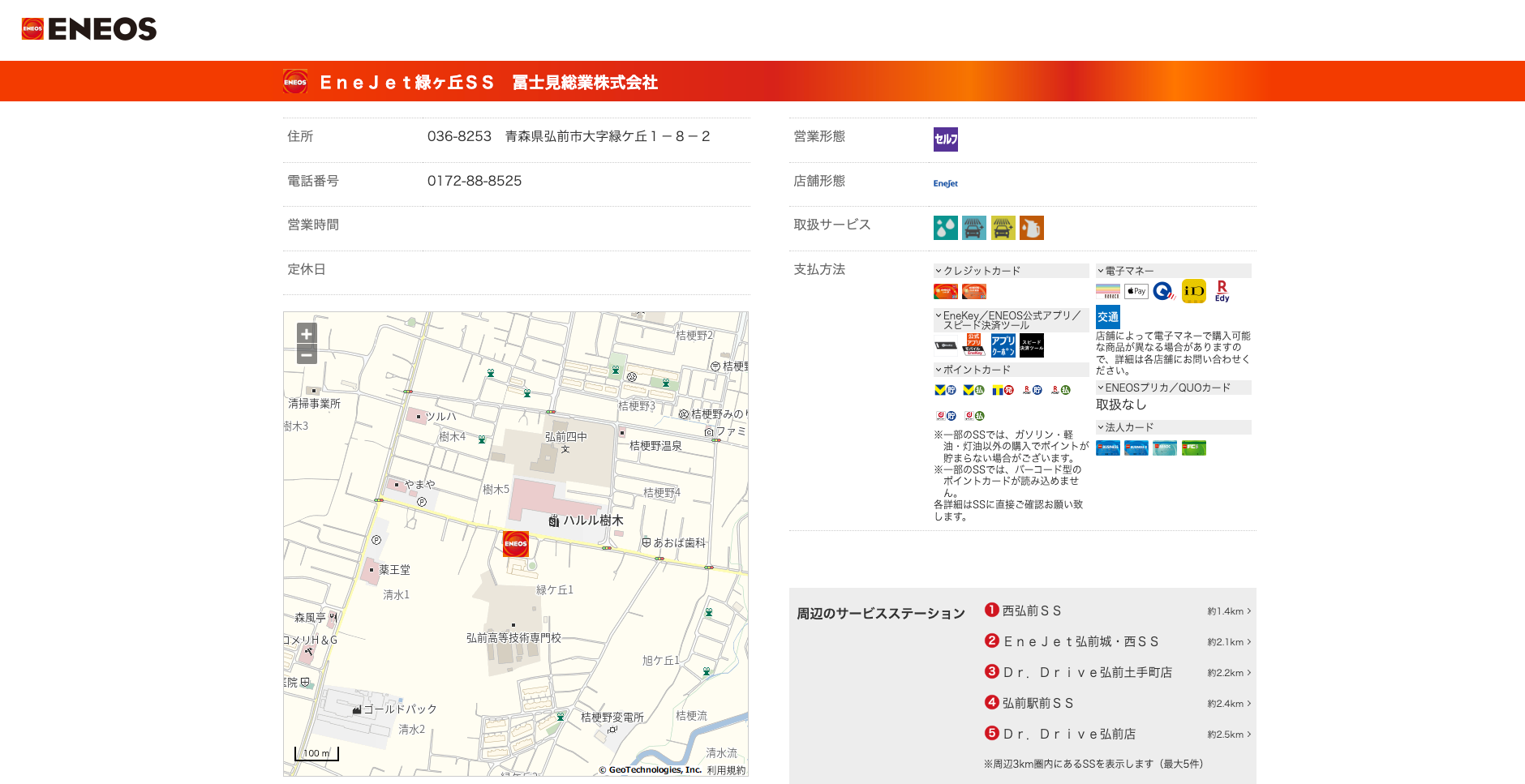Click the phone number 0172-88-8525
Screen dimensions: 1525x784
coord(475,181)
